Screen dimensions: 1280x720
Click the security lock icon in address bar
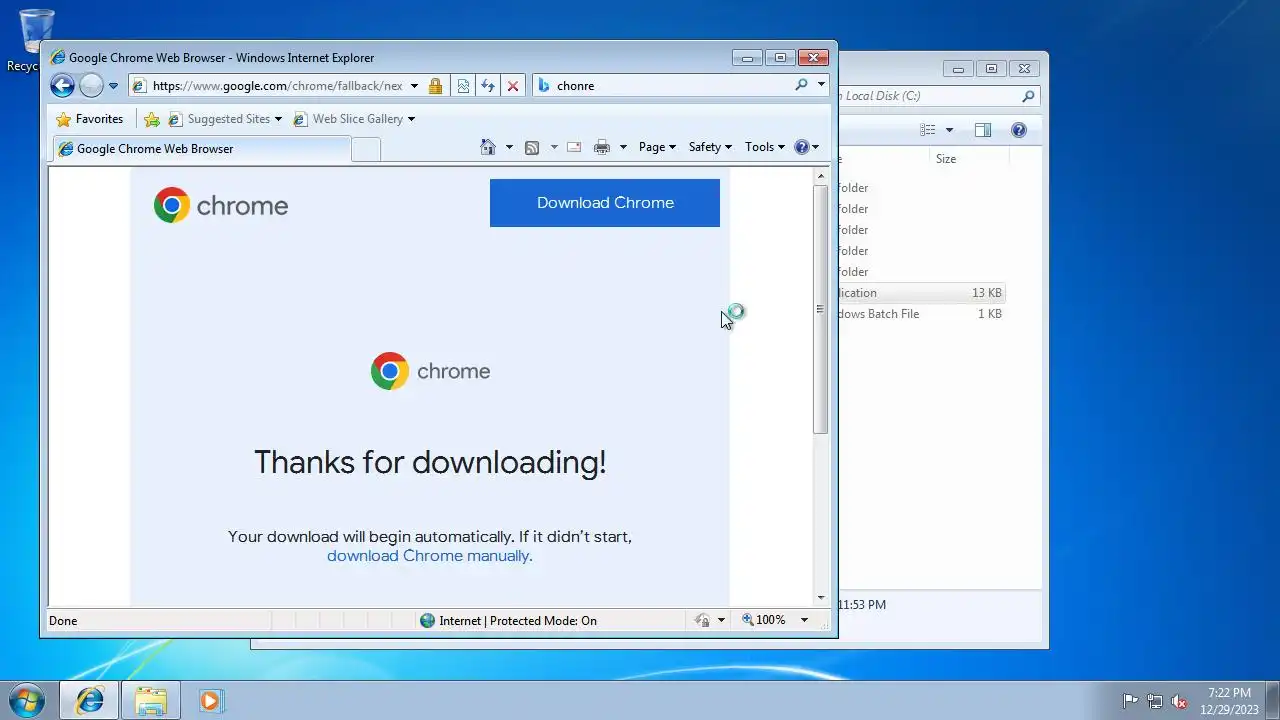(x=435, y=86)
